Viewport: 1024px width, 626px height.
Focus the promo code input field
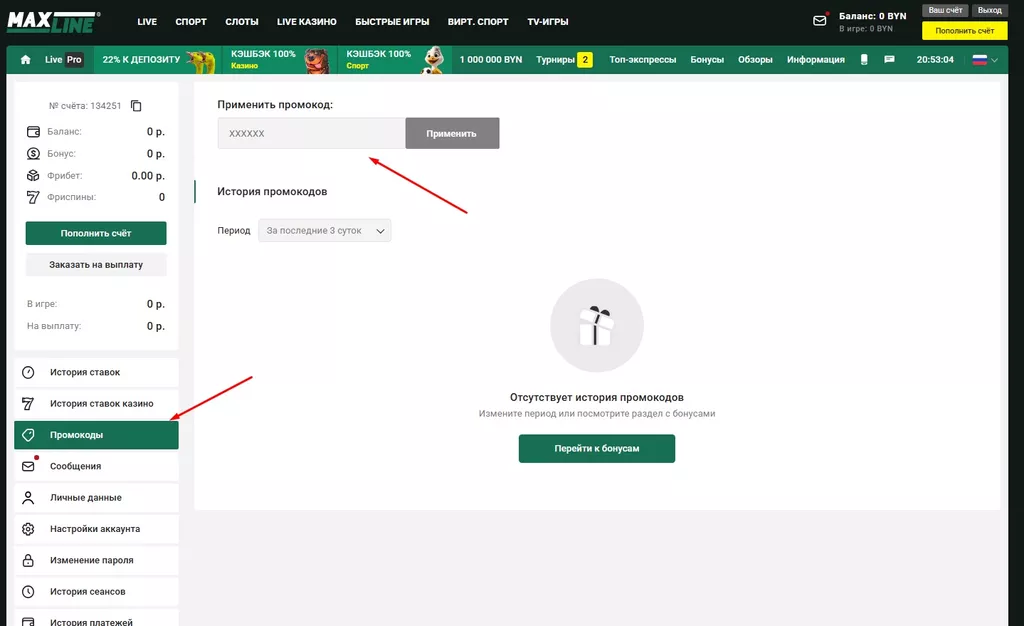point(311,133)
